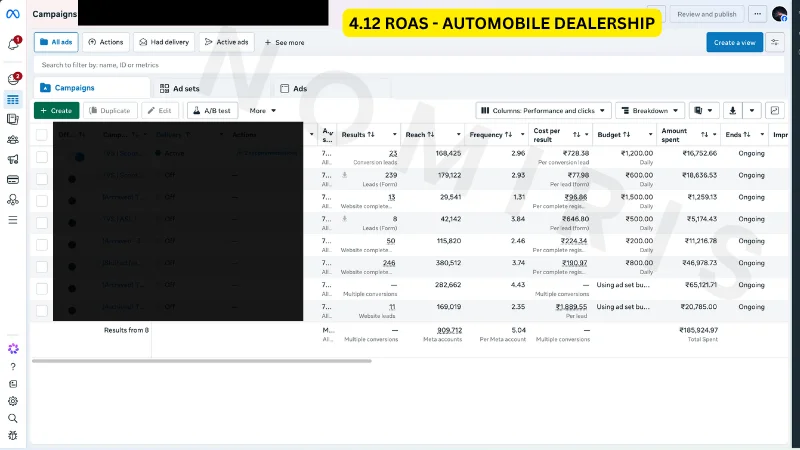Click the A/B test button
Viewport: 800px width, 450px height.
pyautogui.click(x=212, y=111)
